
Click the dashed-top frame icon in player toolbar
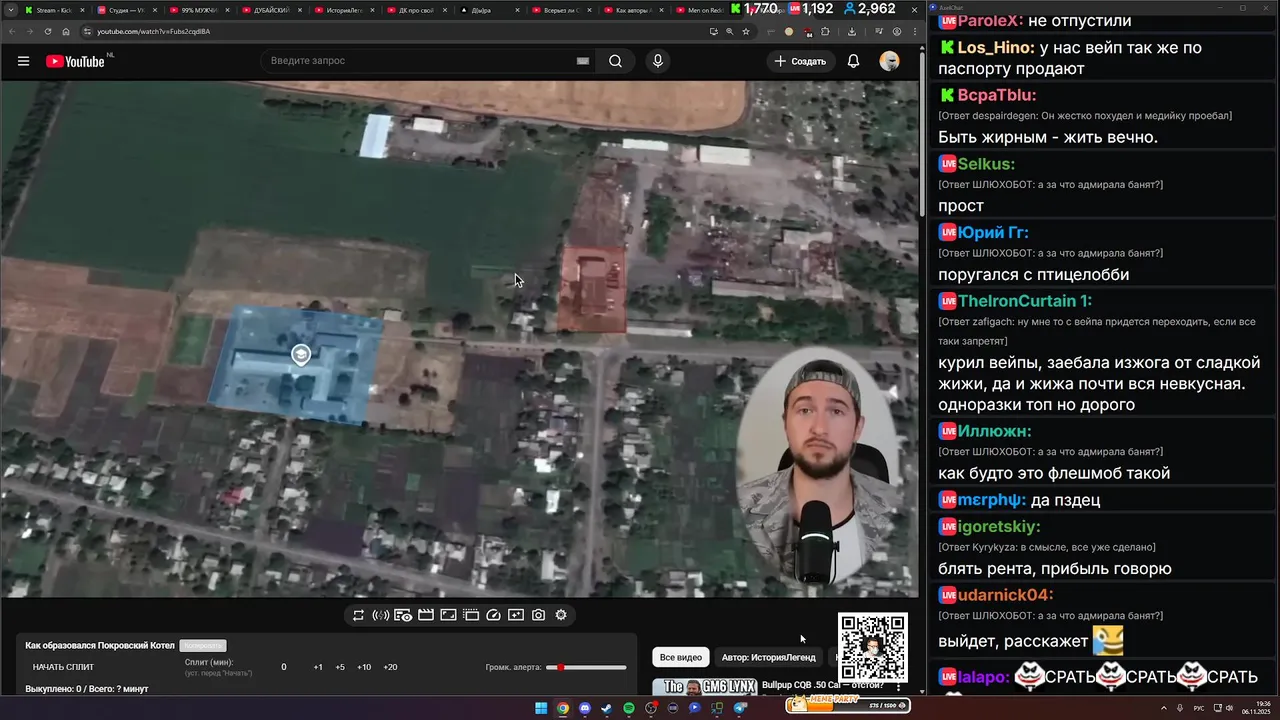(x=471, y=615)
